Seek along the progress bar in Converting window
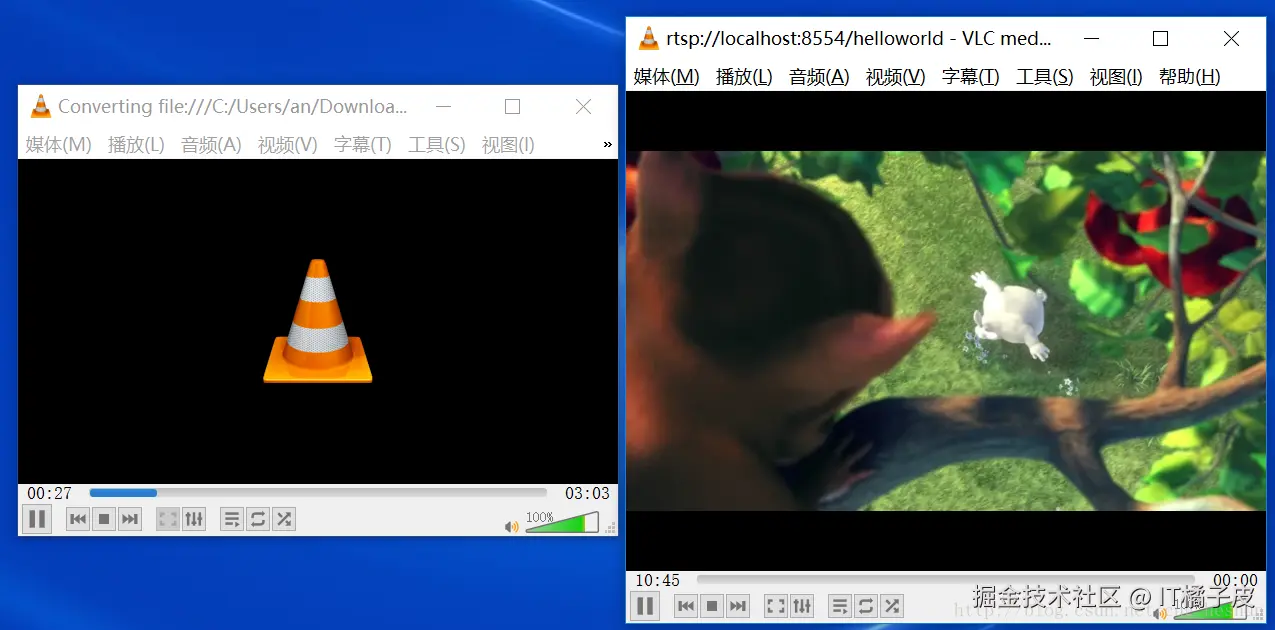This screenshot has width=1275, height=630. [x=318, y=493]
